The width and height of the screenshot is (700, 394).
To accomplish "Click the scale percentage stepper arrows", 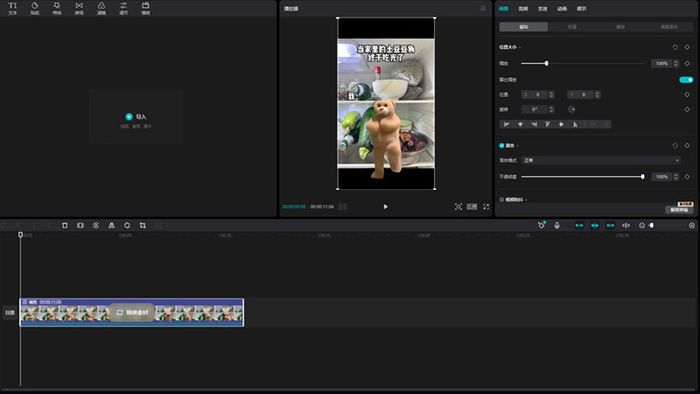I will pos(676,63).
